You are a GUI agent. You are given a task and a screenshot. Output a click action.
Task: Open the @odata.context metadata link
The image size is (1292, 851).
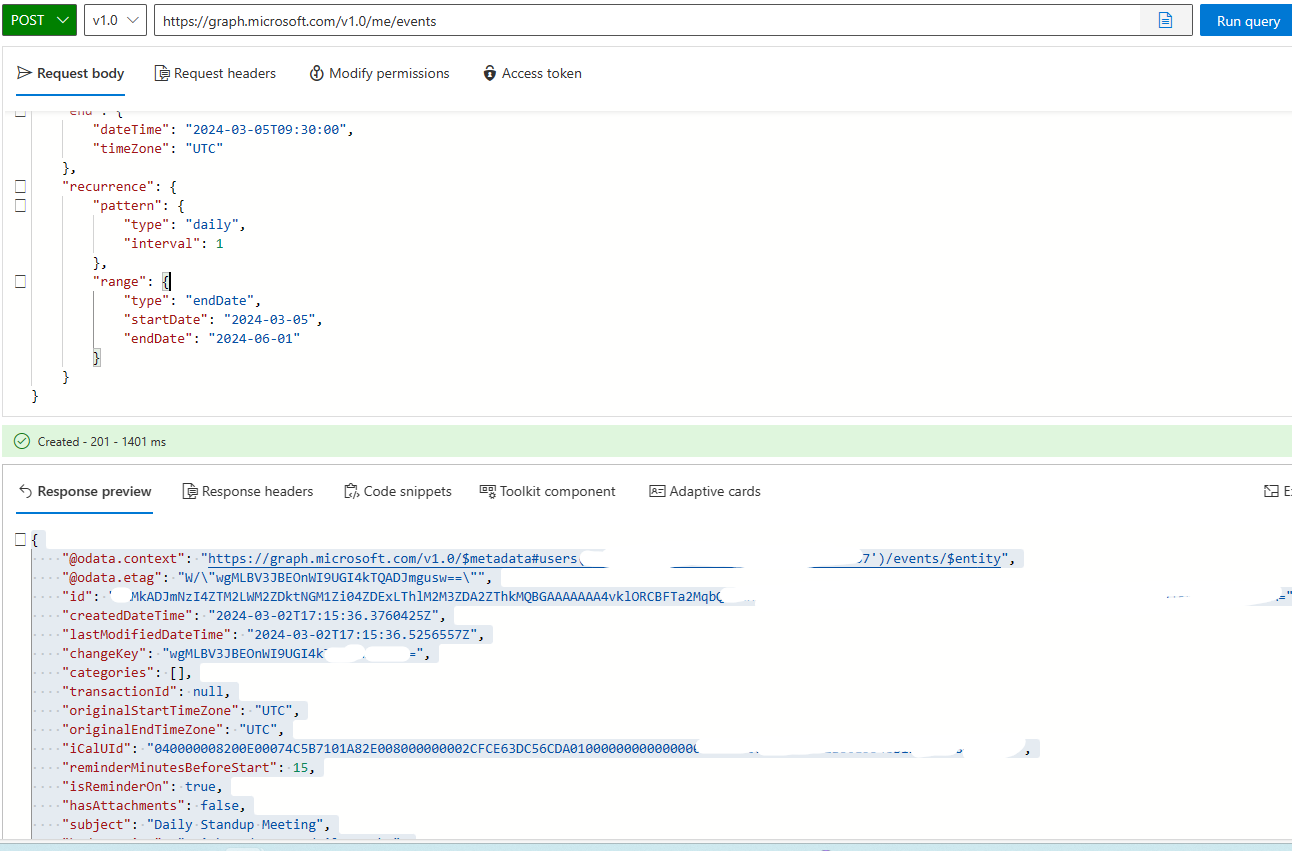[605, 559]
